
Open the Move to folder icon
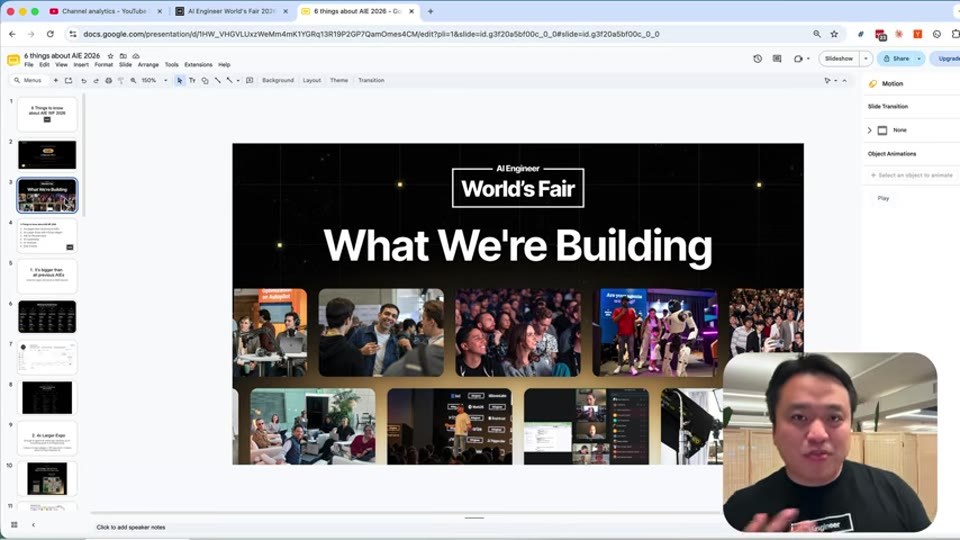123,56
